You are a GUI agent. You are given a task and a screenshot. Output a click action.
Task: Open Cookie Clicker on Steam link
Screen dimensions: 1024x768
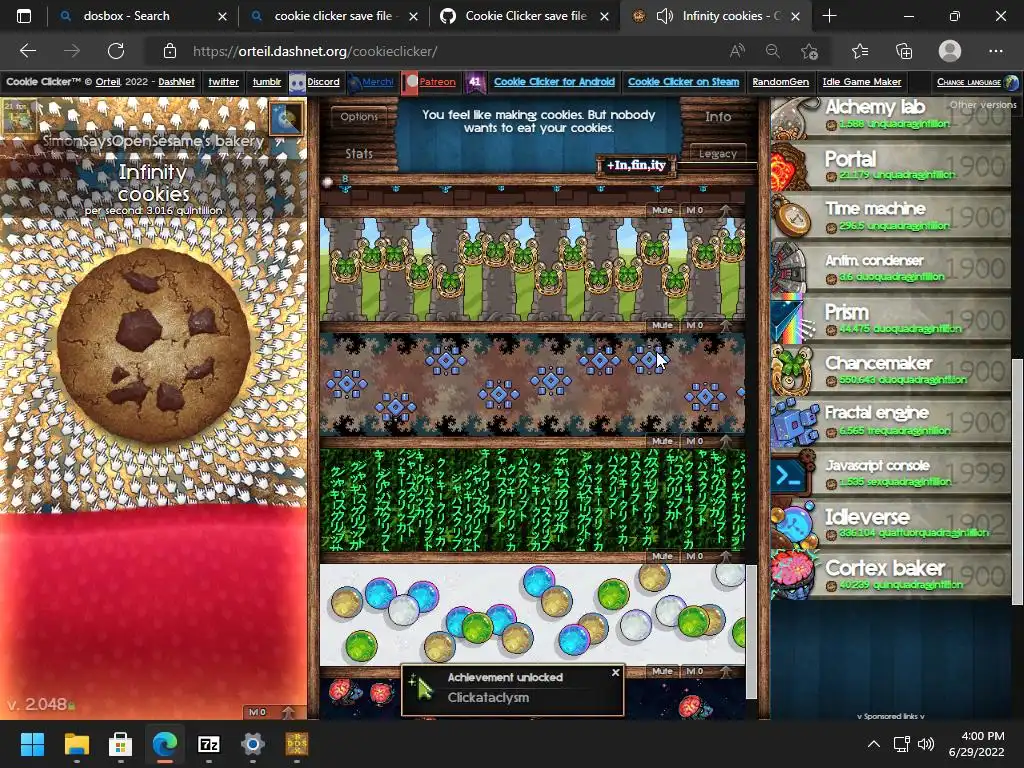pyautogui.click(x=683, y=82)
